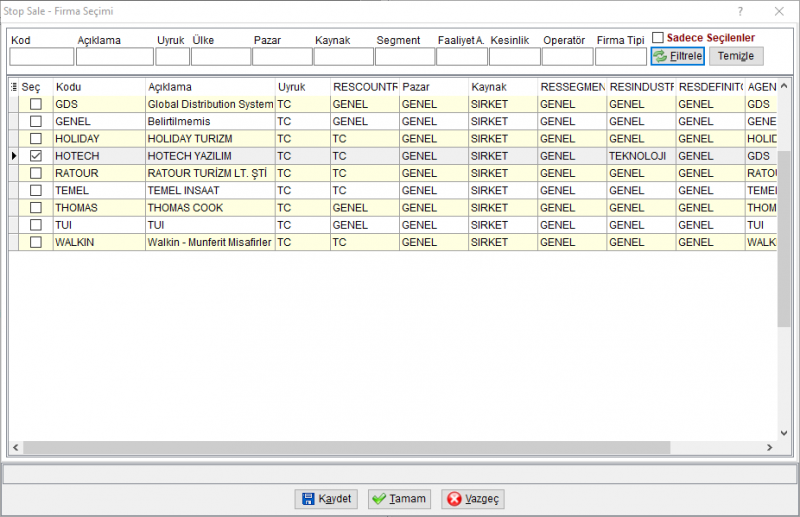The height and width of the screenshot is (517, 800).
Task: Click the Filtrele refresh icon button
Action: coord(660,56)
